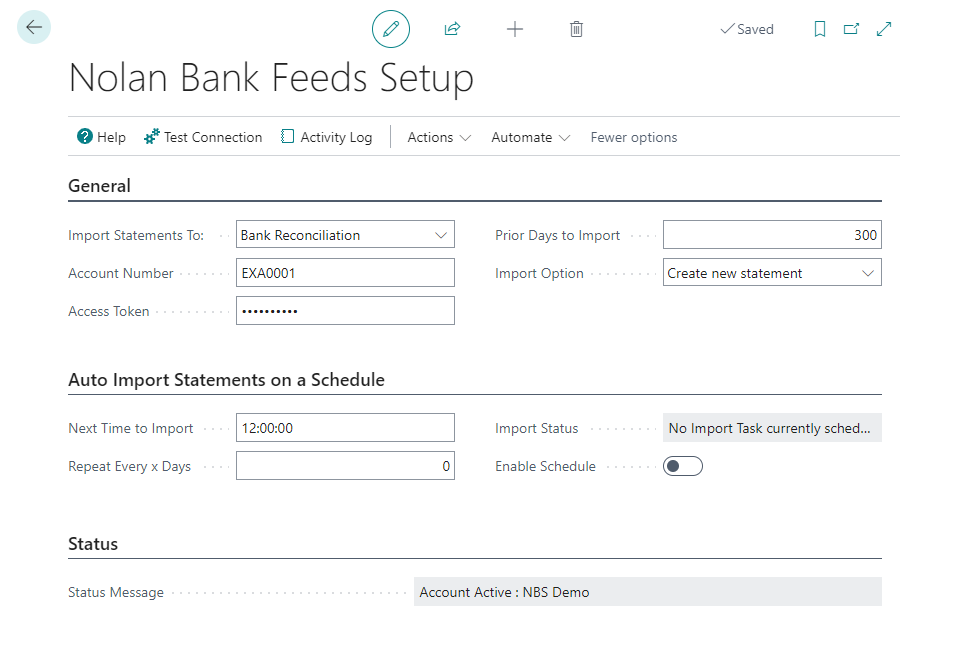This screenshot has height=657, width=967.
Task: Expand the Actions menu
Action: click(439, 137)
